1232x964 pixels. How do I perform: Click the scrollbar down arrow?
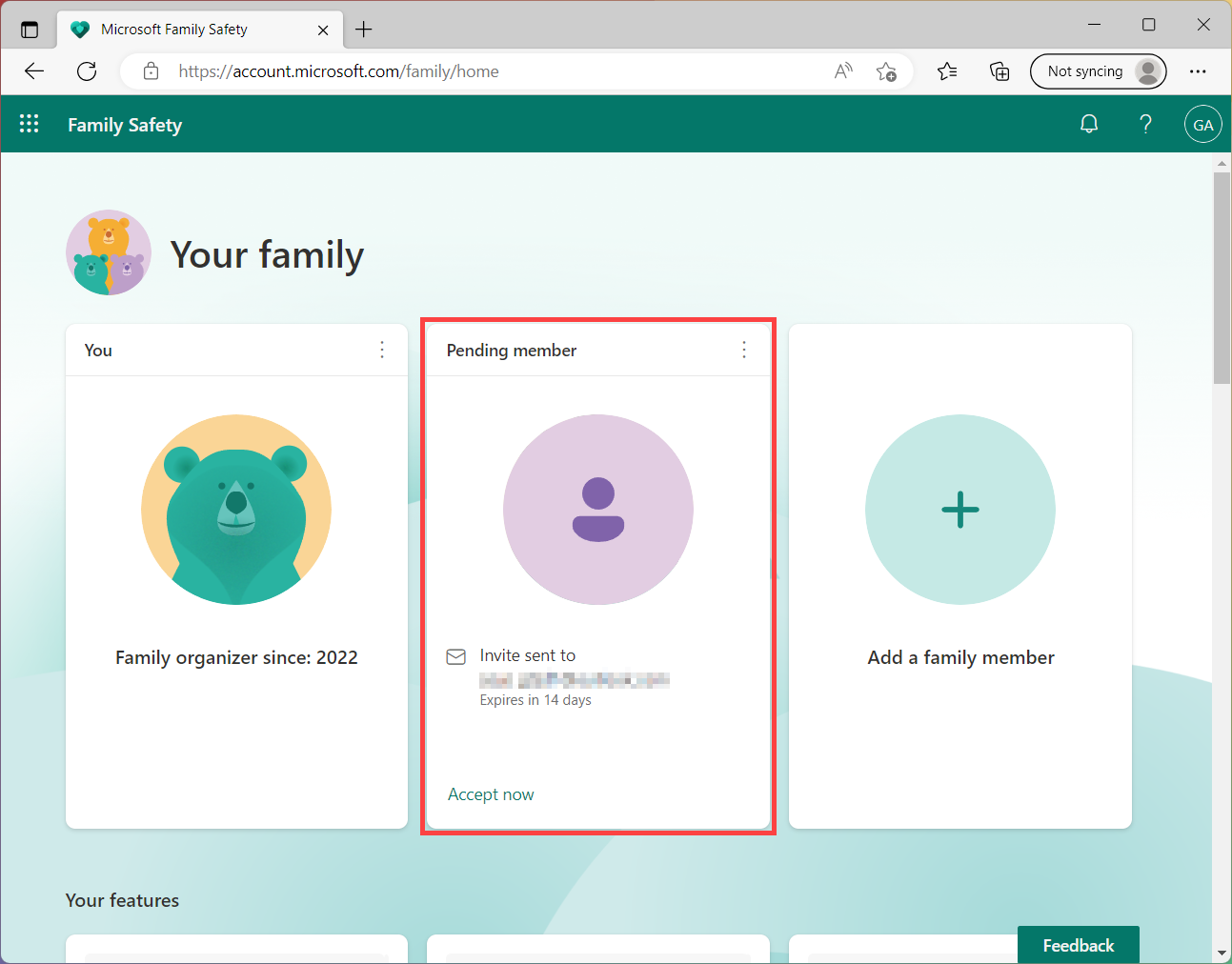pyautogui.click(x=1222, y=953)
